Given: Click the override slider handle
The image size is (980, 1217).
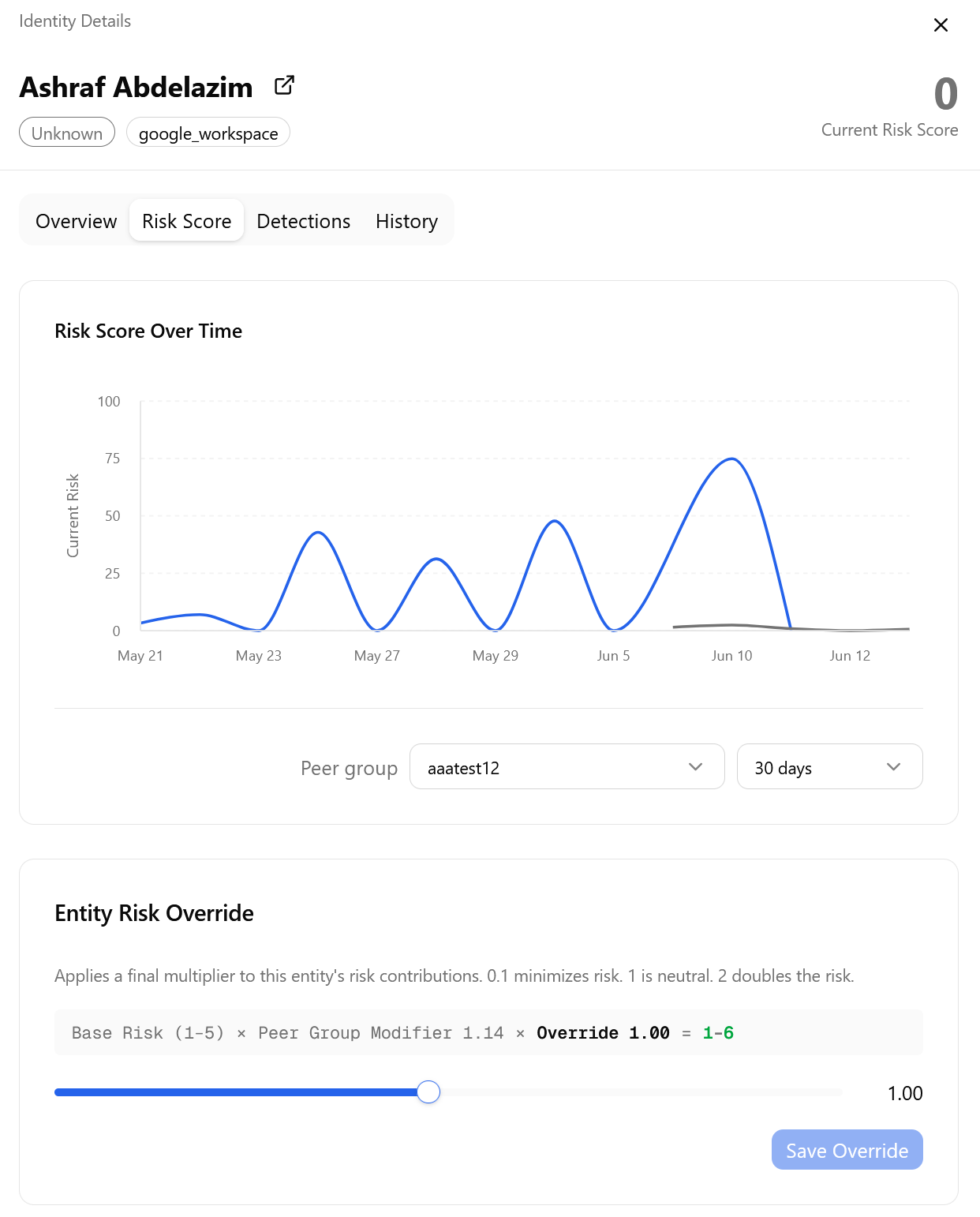Looking at the screenshot, I should click(428, 1092).
